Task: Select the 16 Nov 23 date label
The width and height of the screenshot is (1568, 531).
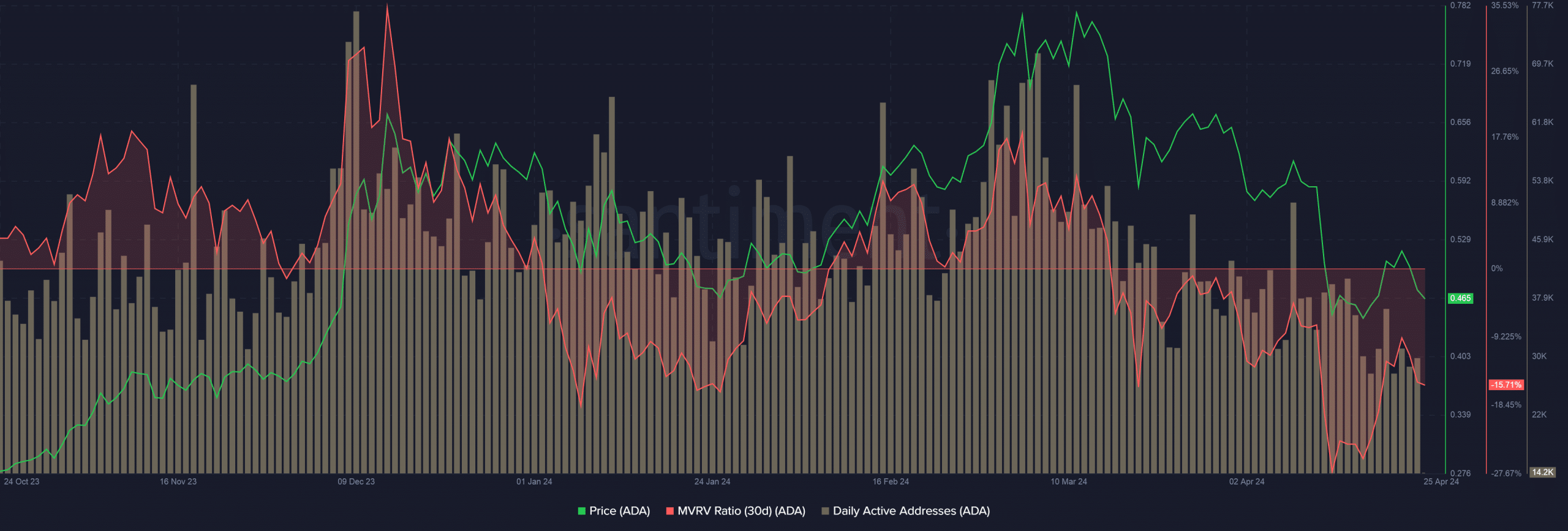Action: (178, 481)
